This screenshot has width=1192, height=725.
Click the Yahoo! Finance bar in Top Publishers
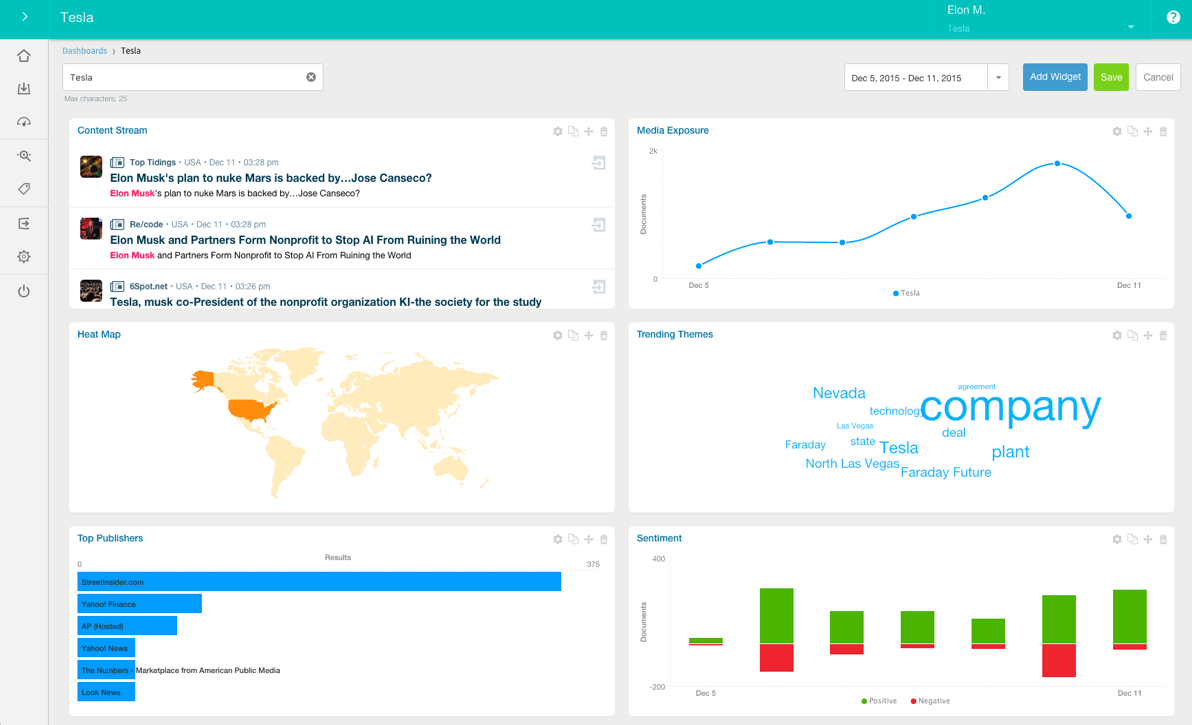[140, 604]
